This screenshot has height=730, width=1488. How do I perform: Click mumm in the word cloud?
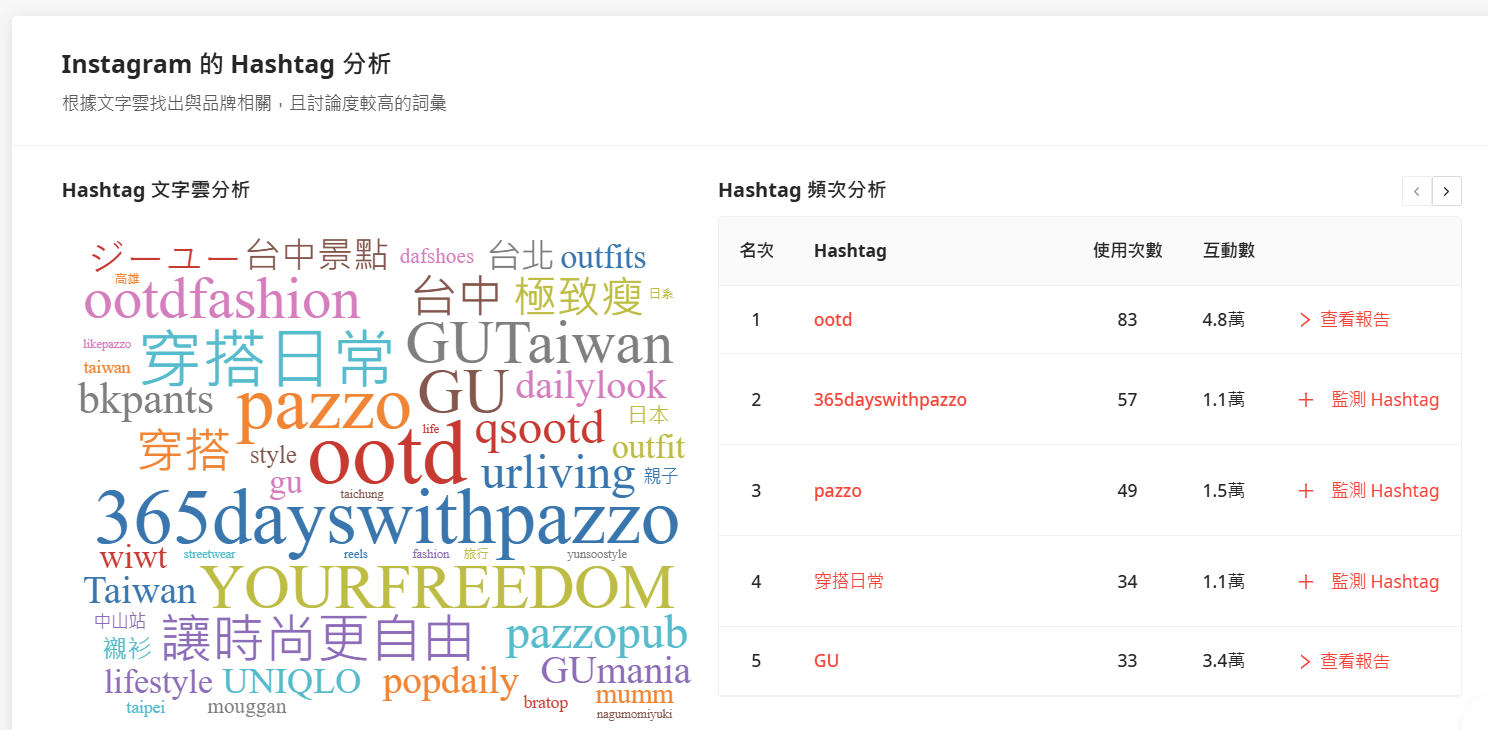pos(634,695)
